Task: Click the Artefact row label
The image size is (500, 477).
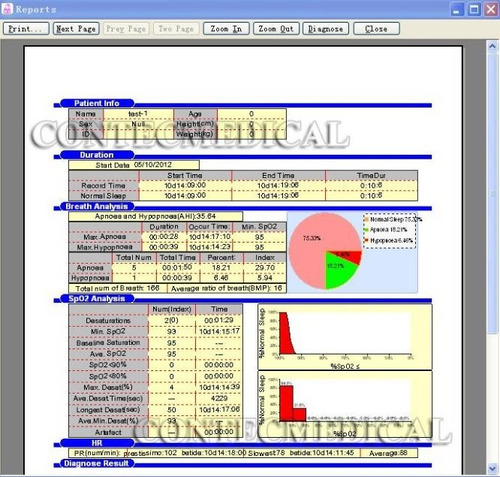Action: point(108,432)
